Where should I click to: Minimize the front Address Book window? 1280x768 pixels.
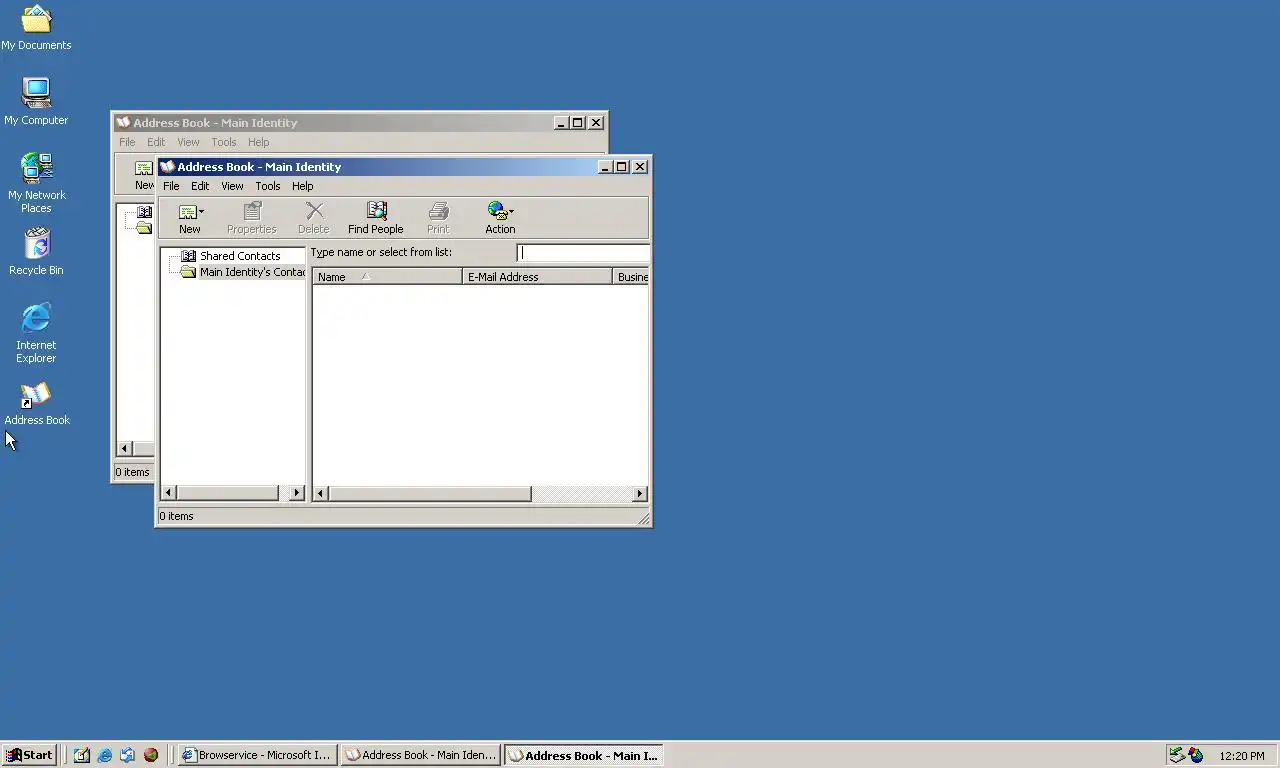pos(605,167)
